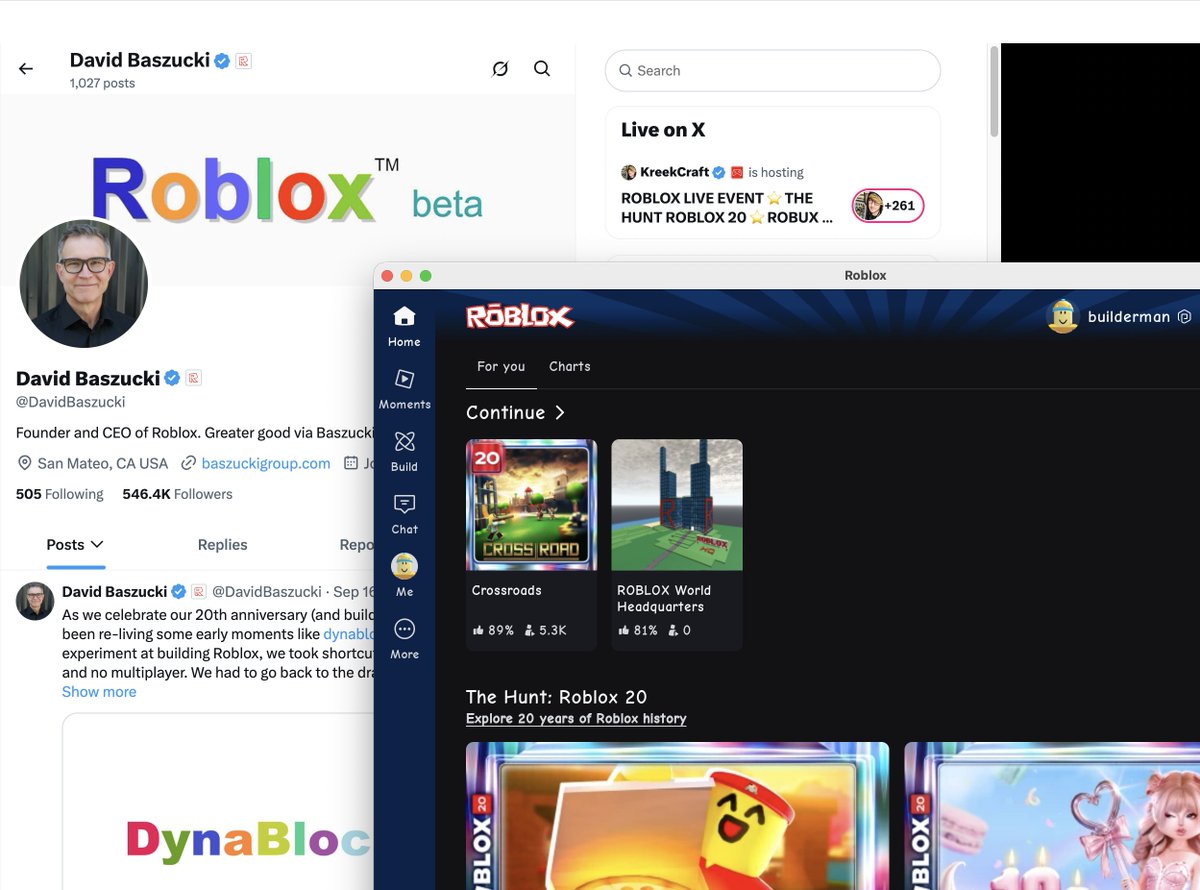Expand the Continue section chevron in Roblox
The width and height of the screenshot is (1200, 890).
(x=560, y=412)
